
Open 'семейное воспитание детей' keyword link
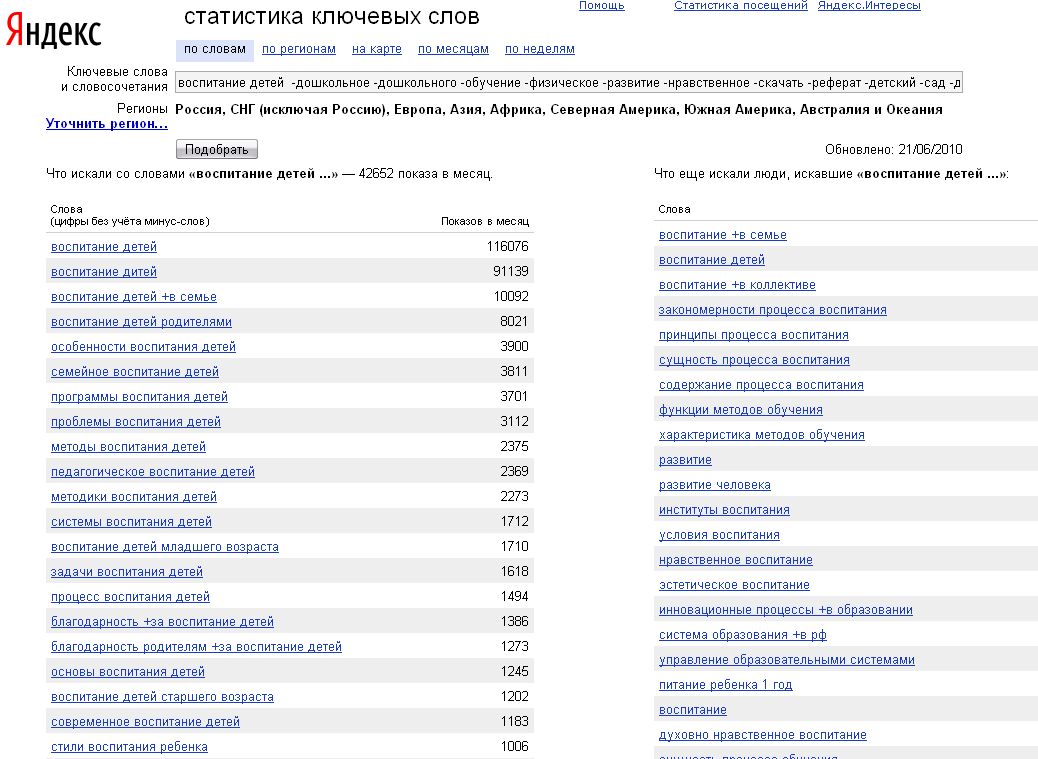[134, 372]
